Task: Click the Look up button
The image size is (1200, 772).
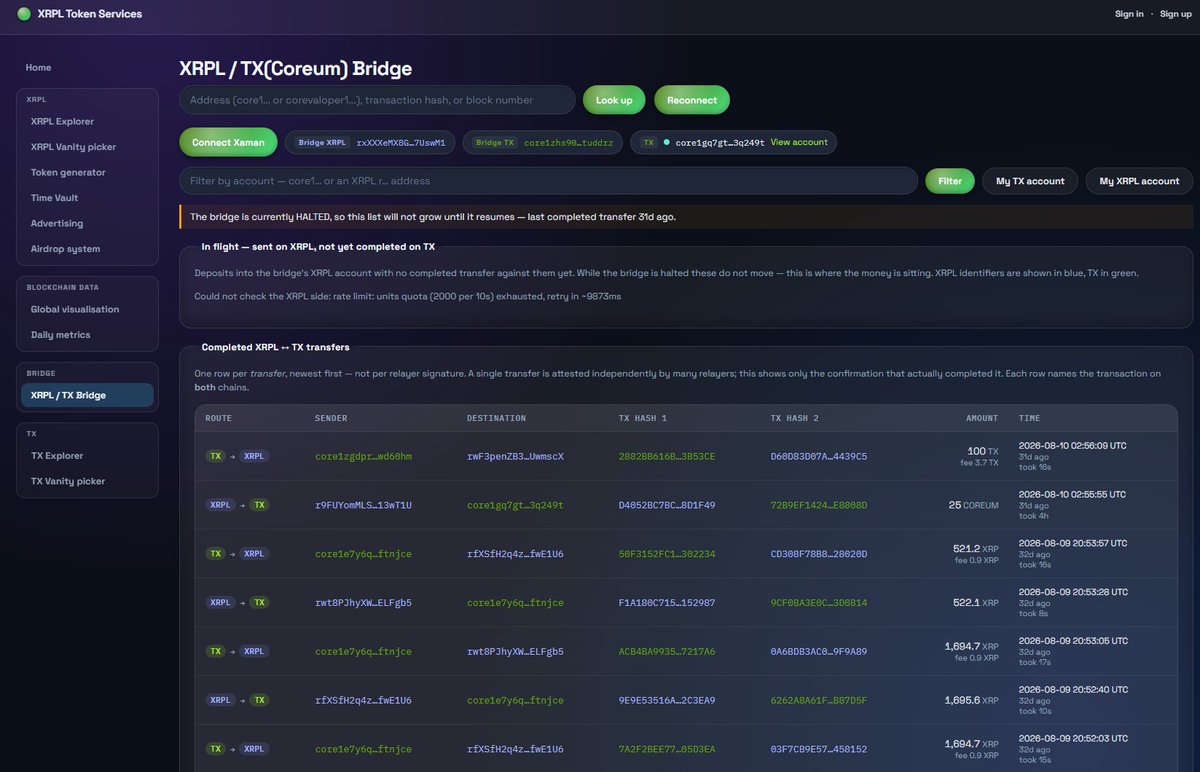Action: coord(614,100)
